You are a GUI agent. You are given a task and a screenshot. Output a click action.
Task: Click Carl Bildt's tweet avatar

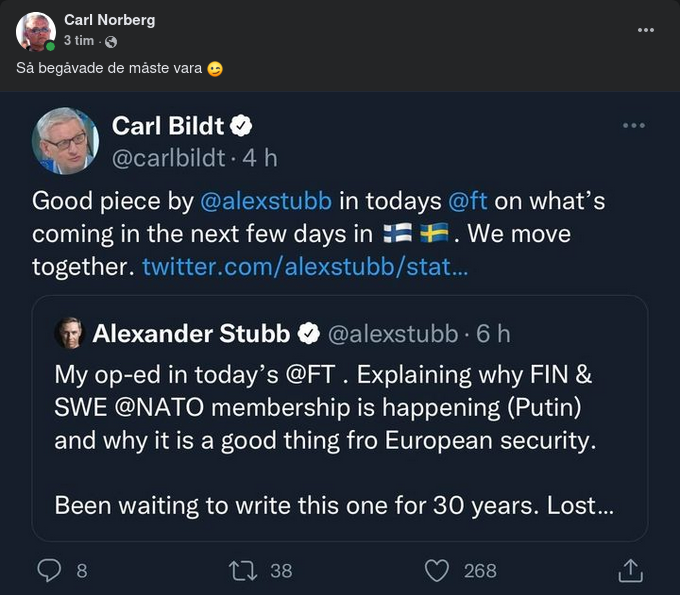tap(66, 141)
